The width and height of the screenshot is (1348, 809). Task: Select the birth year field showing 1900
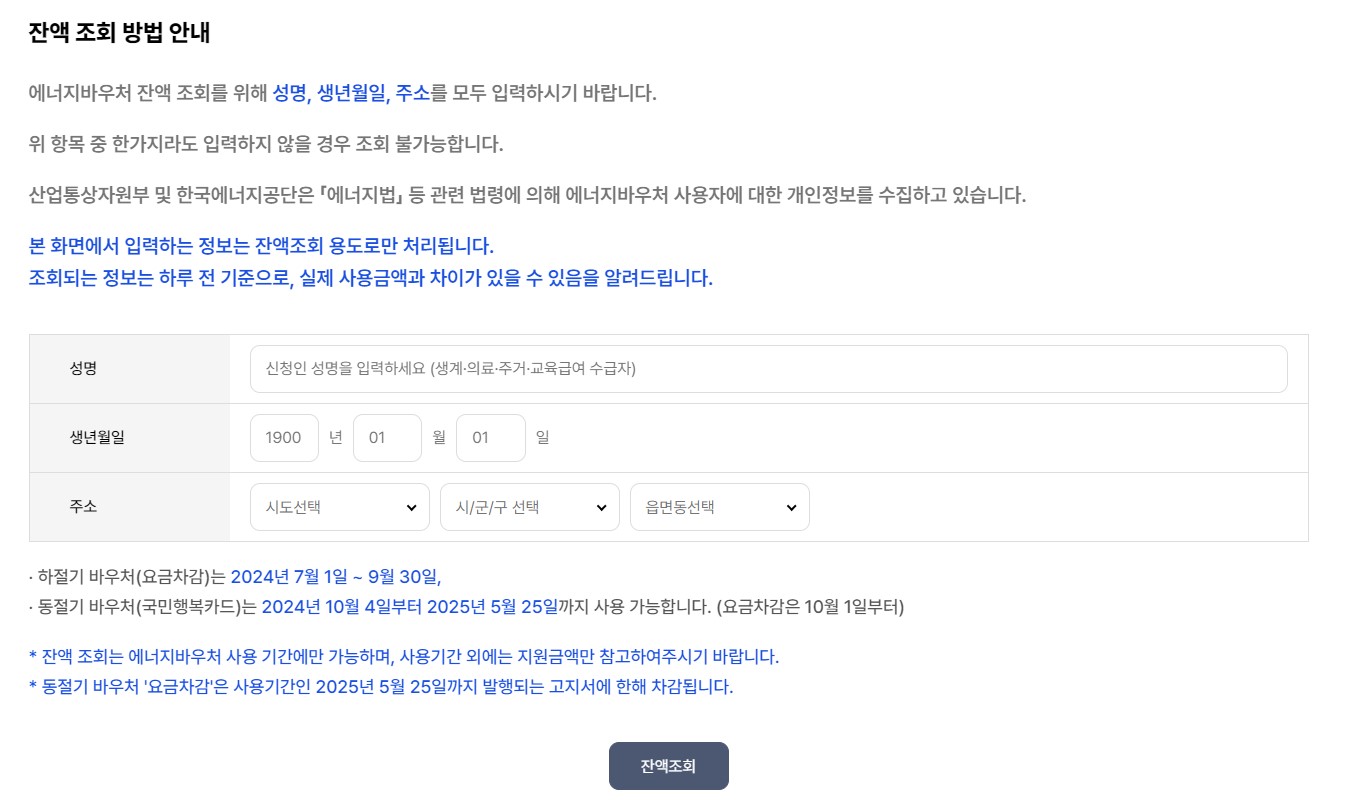tap(283, 437)
